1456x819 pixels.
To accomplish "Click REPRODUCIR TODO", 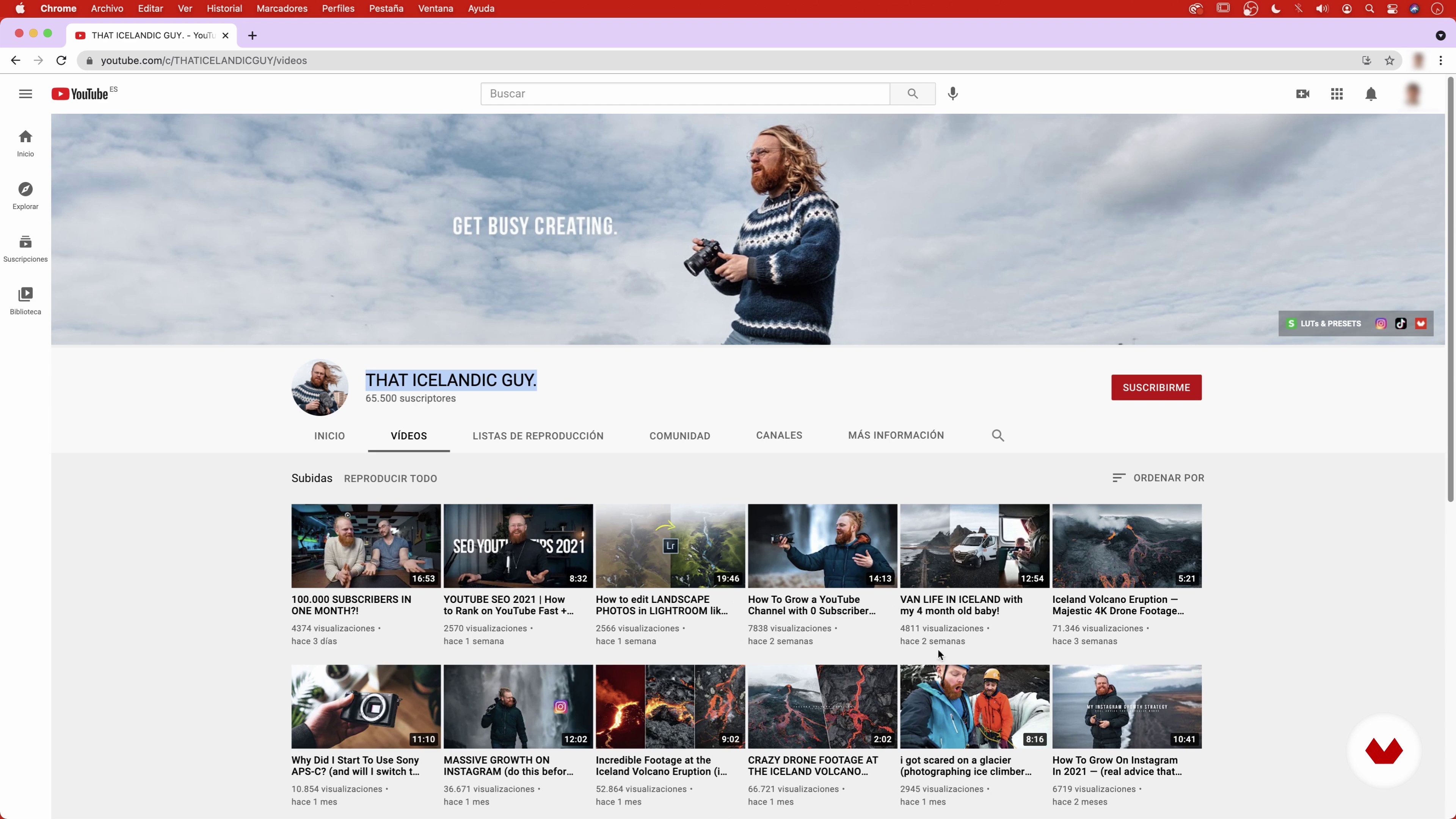I will click(391, 478).
